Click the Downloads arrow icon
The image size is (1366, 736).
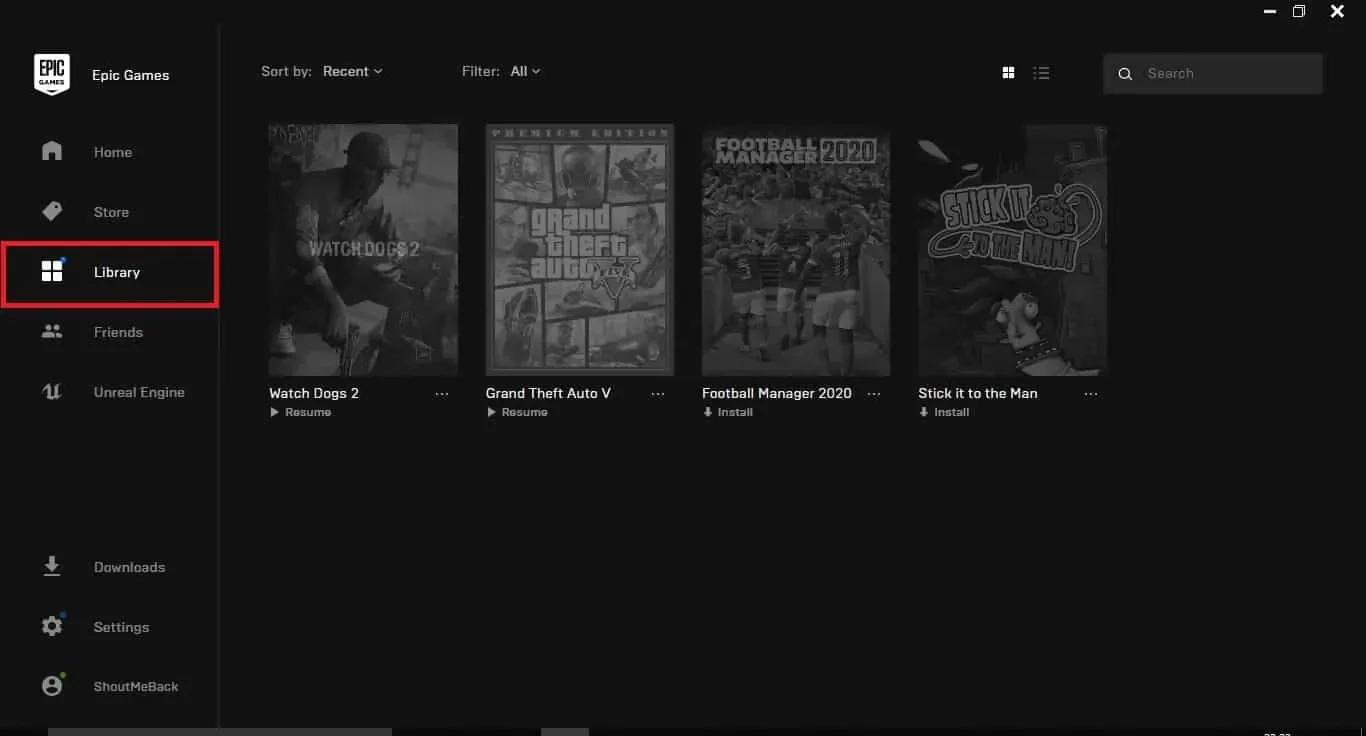[x=52, y=566]
